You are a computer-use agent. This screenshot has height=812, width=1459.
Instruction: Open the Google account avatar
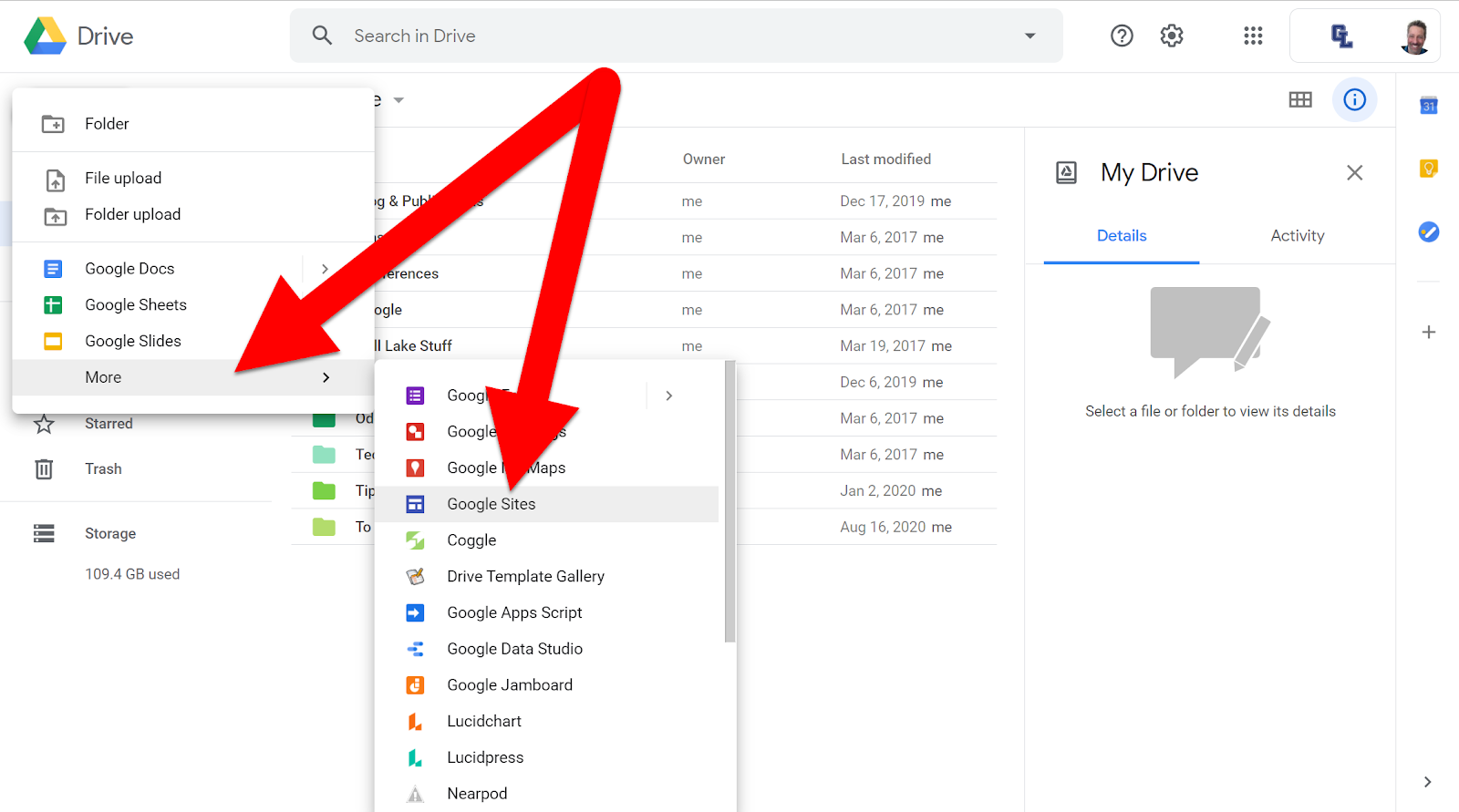(x=1415, y=36)
